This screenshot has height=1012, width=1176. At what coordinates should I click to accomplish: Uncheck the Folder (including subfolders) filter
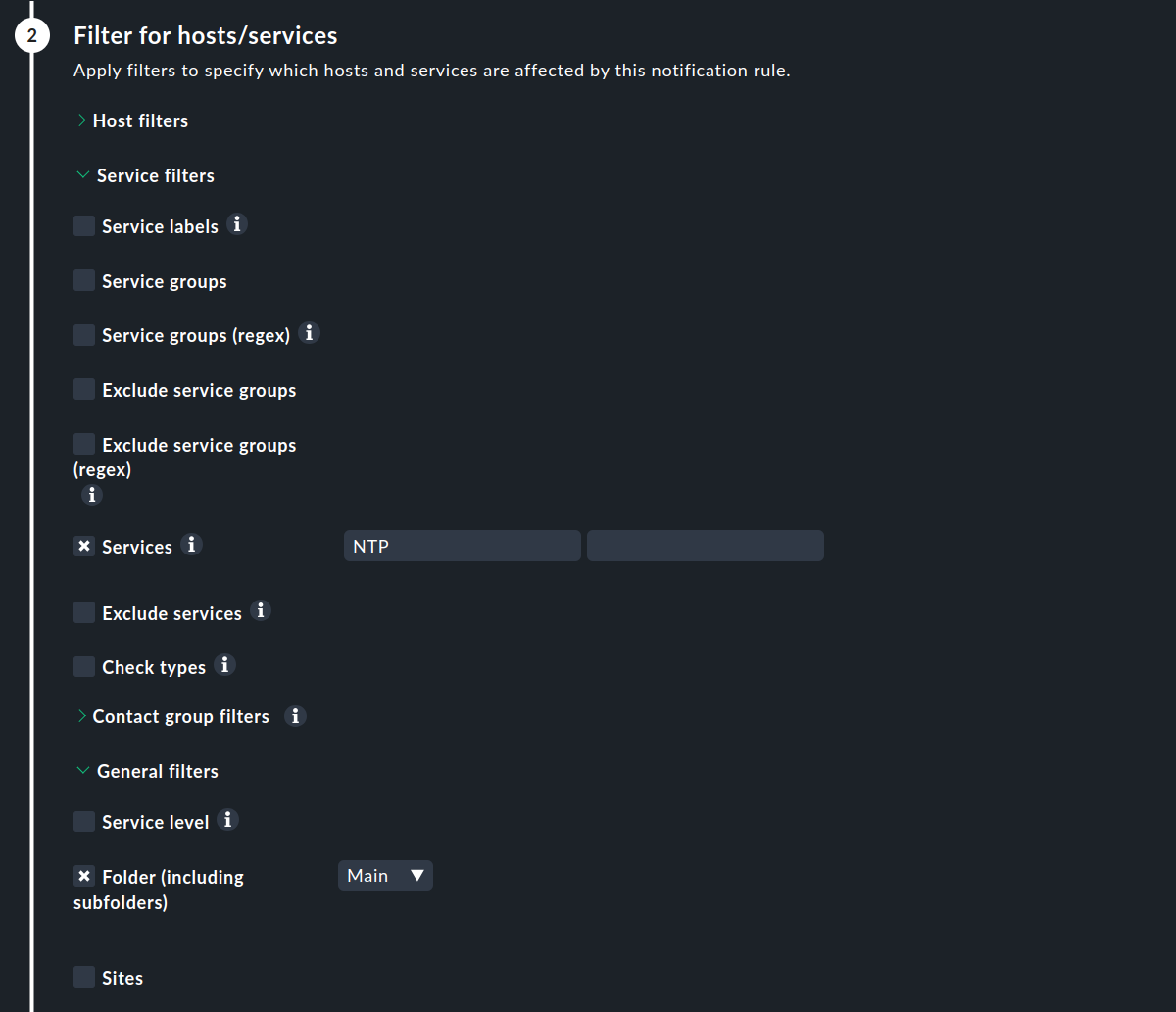83,876
